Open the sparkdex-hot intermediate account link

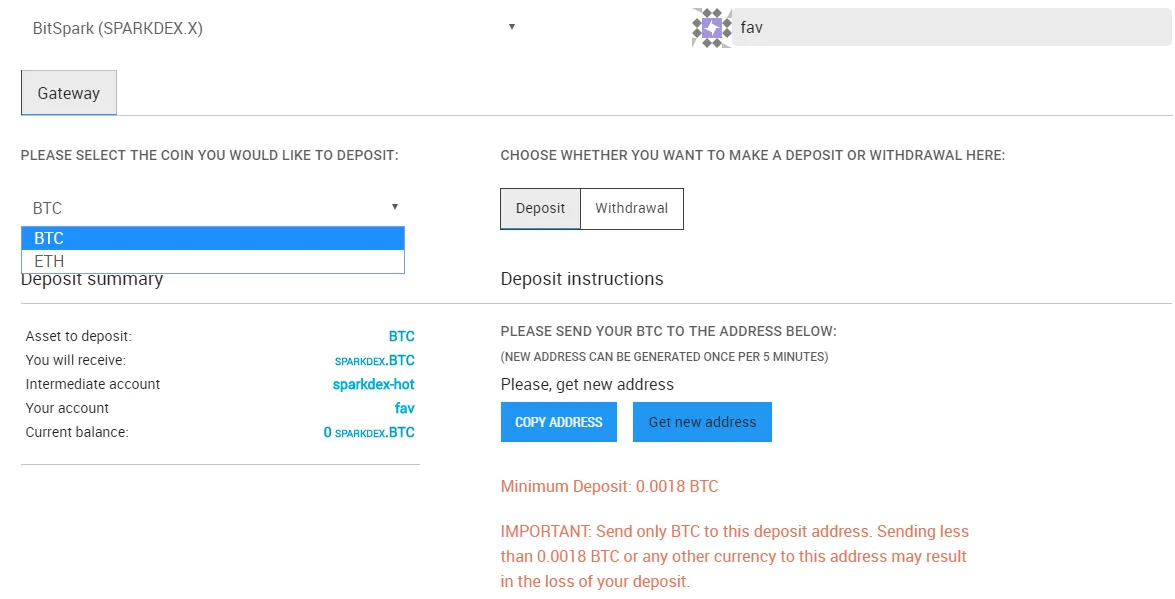point(374,384)
